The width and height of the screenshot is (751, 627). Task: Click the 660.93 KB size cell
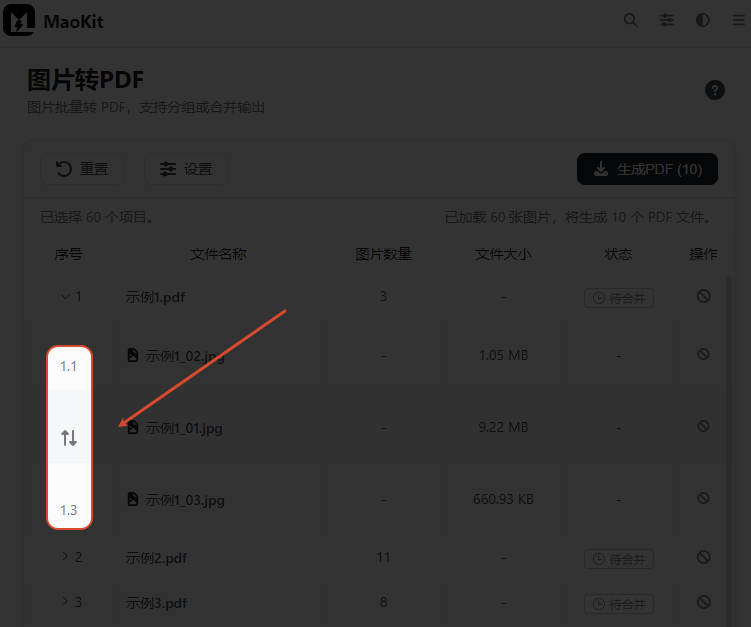coord(503,499)
